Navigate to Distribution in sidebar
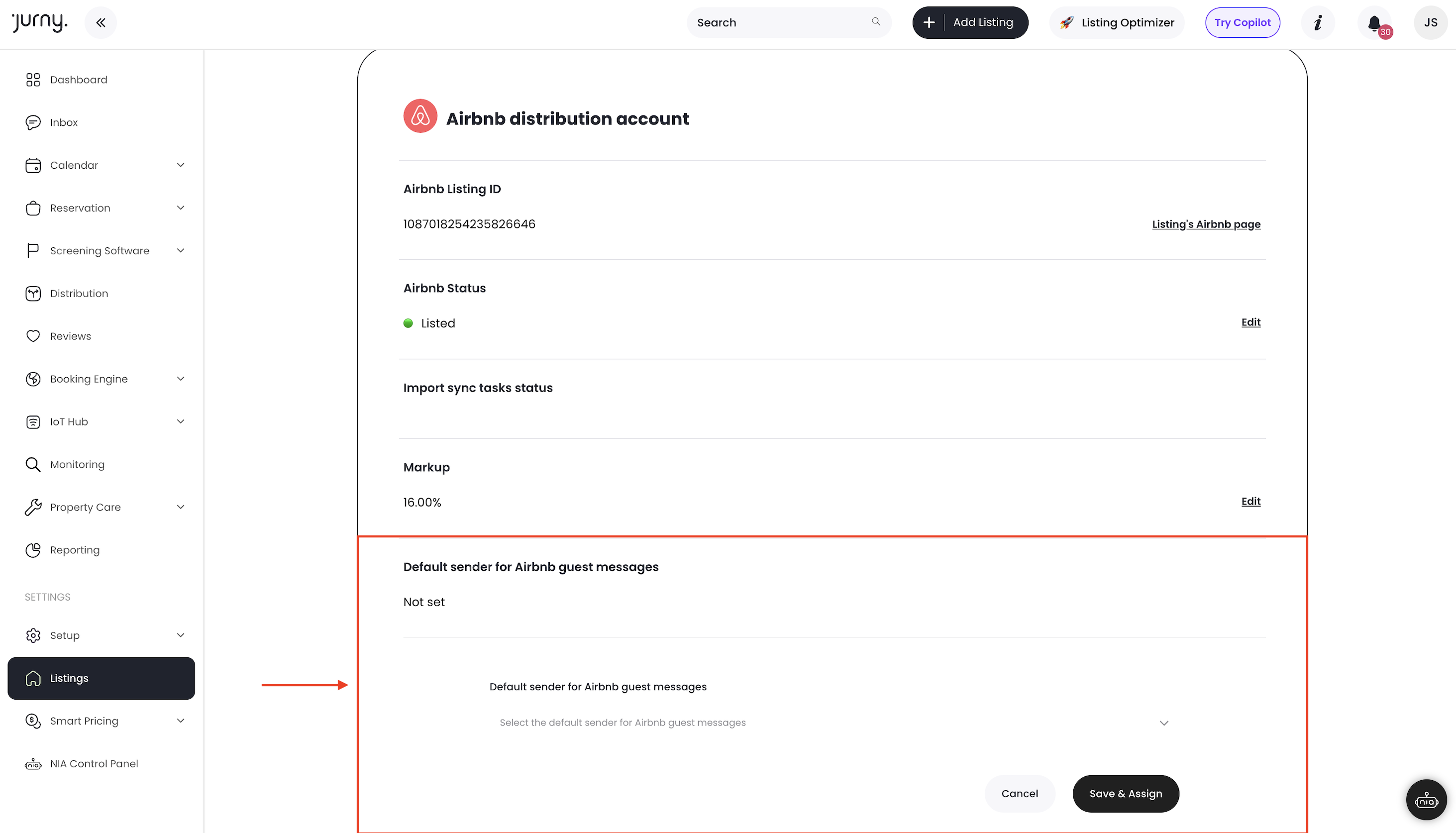This screenshot has height=833, width=1456. [x=79, y=294]
